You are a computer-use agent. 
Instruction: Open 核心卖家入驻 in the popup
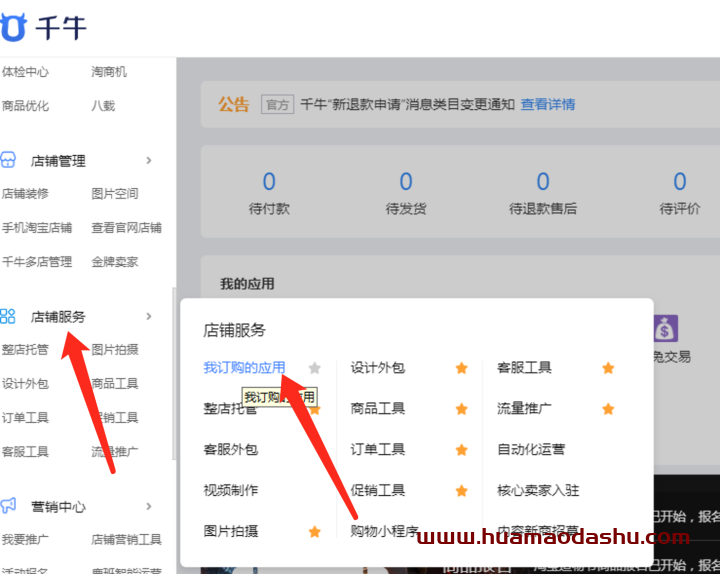coord(538,490)
